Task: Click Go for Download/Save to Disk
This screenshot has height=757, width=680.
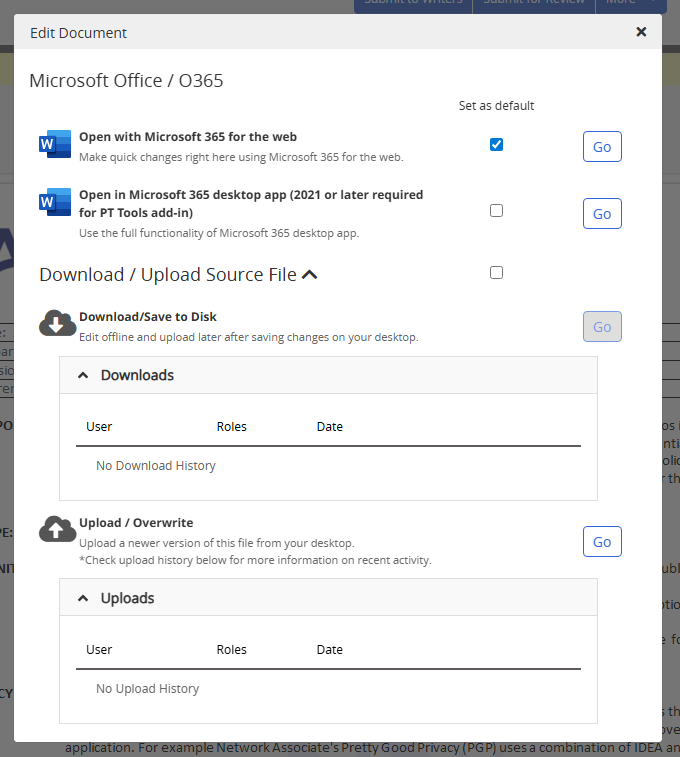Action: [x=602, y=326]
